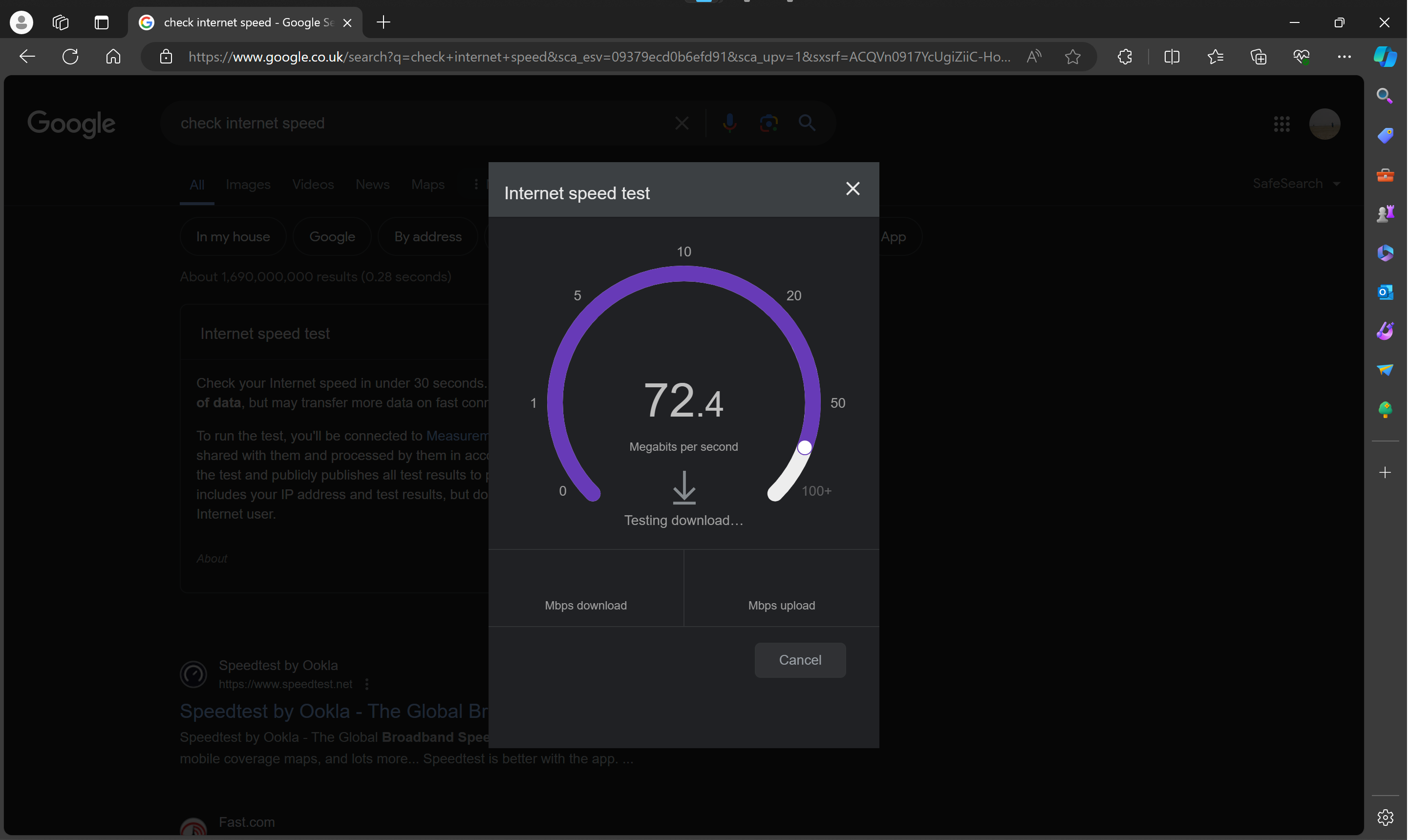Switch to the Images tab

click(248, 185)
